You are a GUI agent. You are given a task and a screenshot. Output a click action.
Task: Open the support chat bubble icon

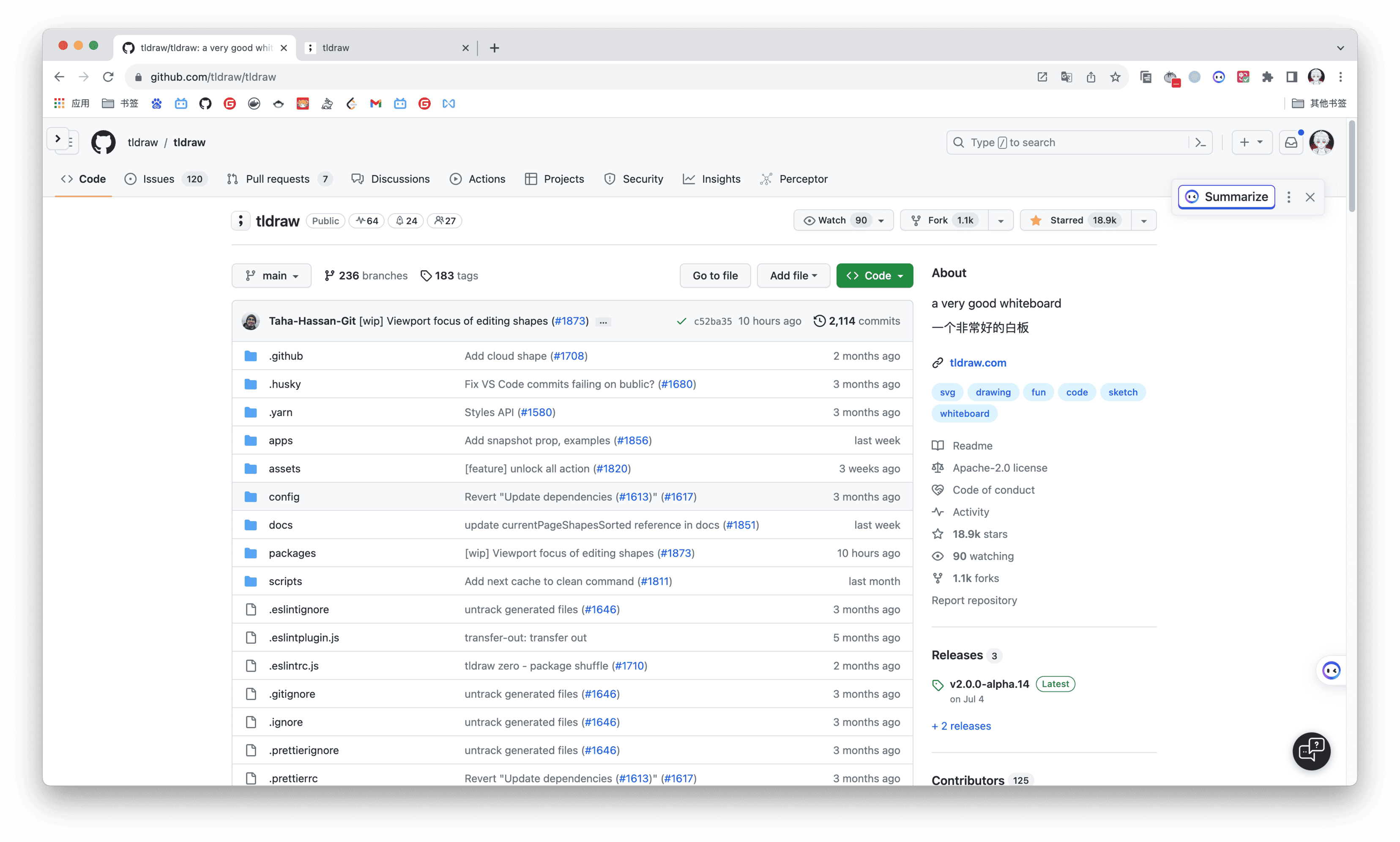tap(1311, 751)
